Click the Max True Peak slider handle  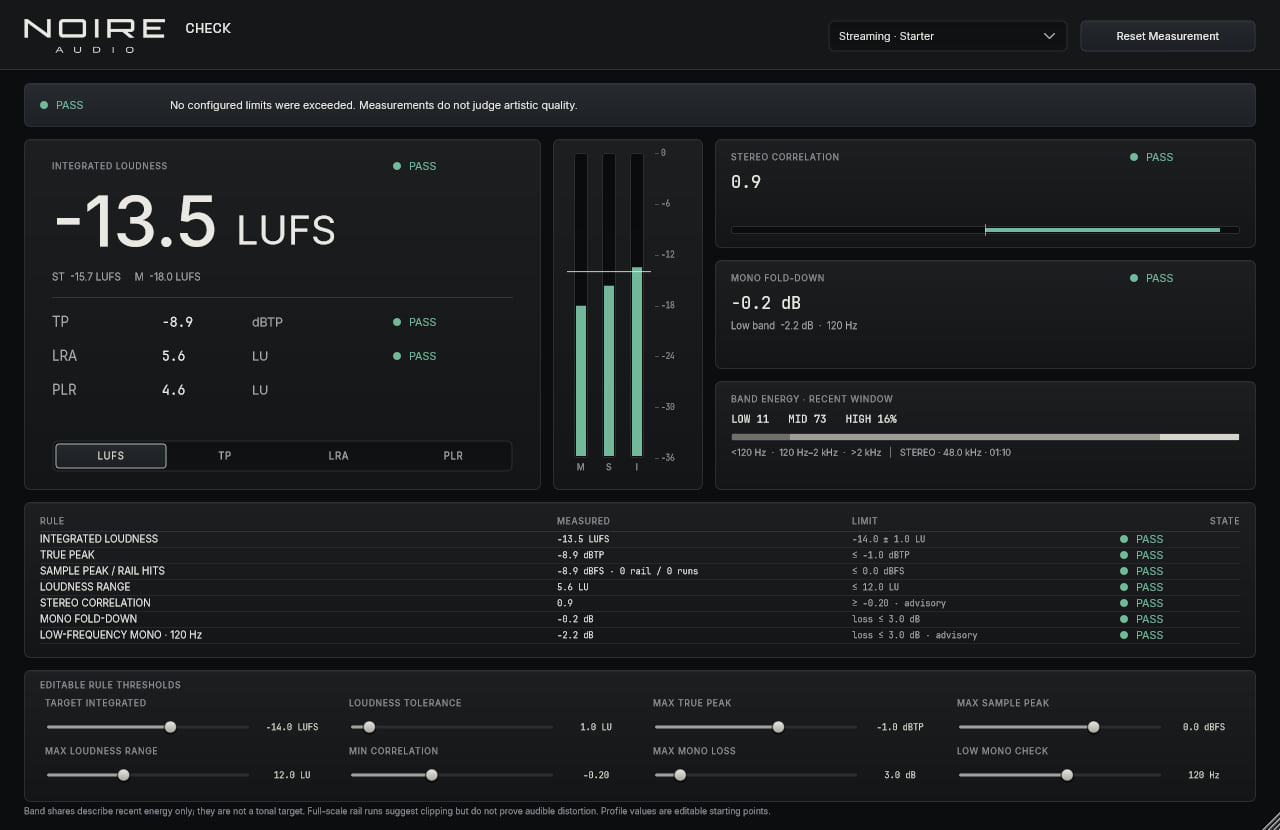tap(778, 727)
